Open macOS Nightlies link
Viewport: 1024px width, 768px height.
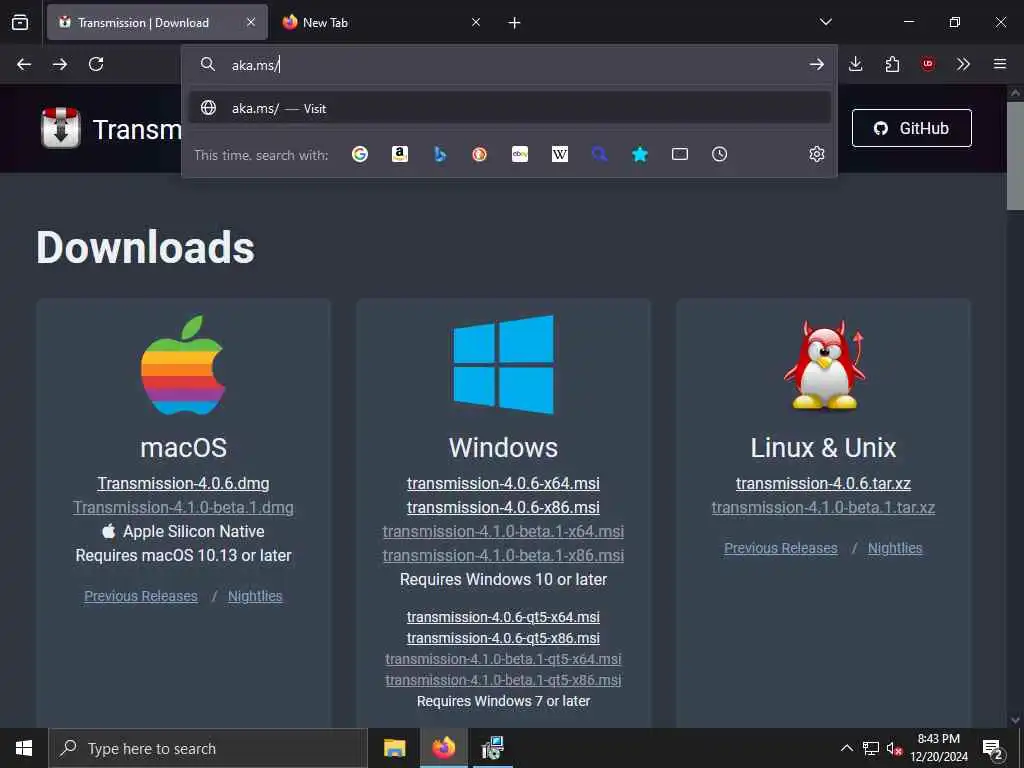[255, 596]
